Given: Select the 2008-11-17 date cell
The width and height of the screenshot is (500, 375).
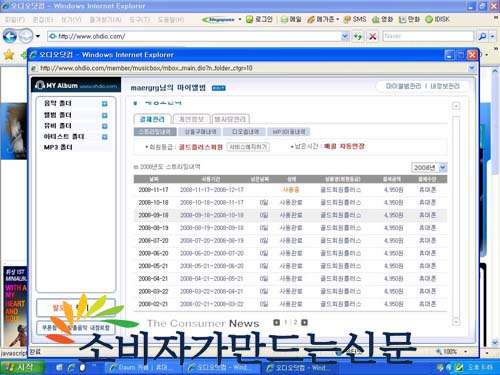Looking at the screenshot, I should (x=153, y=190).
